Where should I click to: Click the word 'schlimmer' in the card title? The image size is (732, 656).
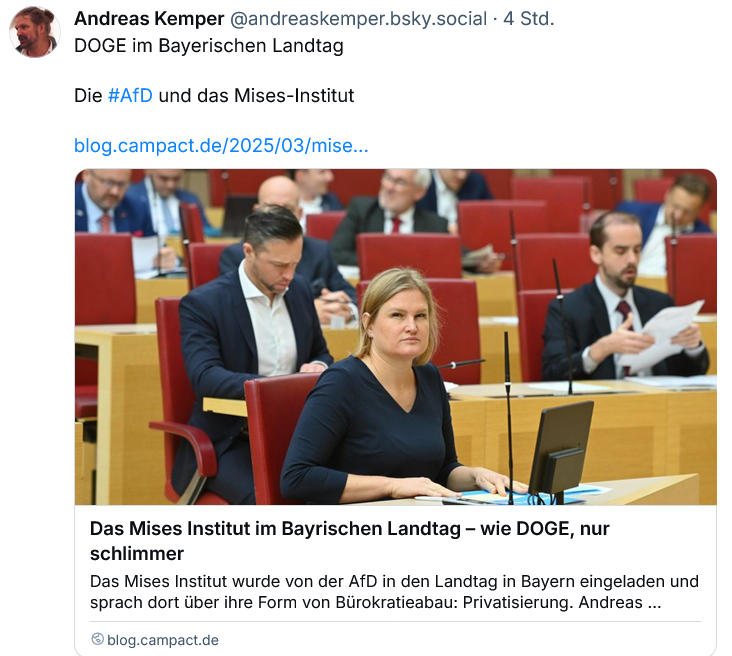click(137, 554)
